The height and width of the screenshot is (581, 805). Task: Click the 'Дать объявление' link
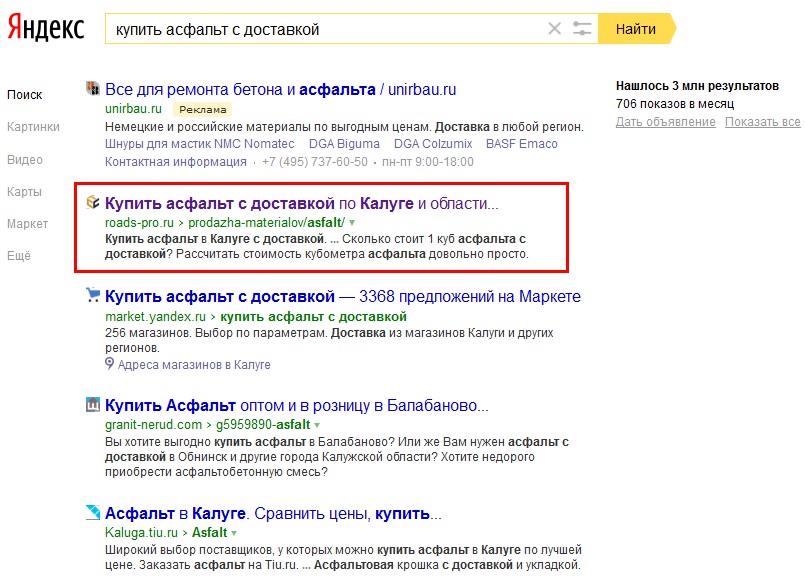(665, 122)
